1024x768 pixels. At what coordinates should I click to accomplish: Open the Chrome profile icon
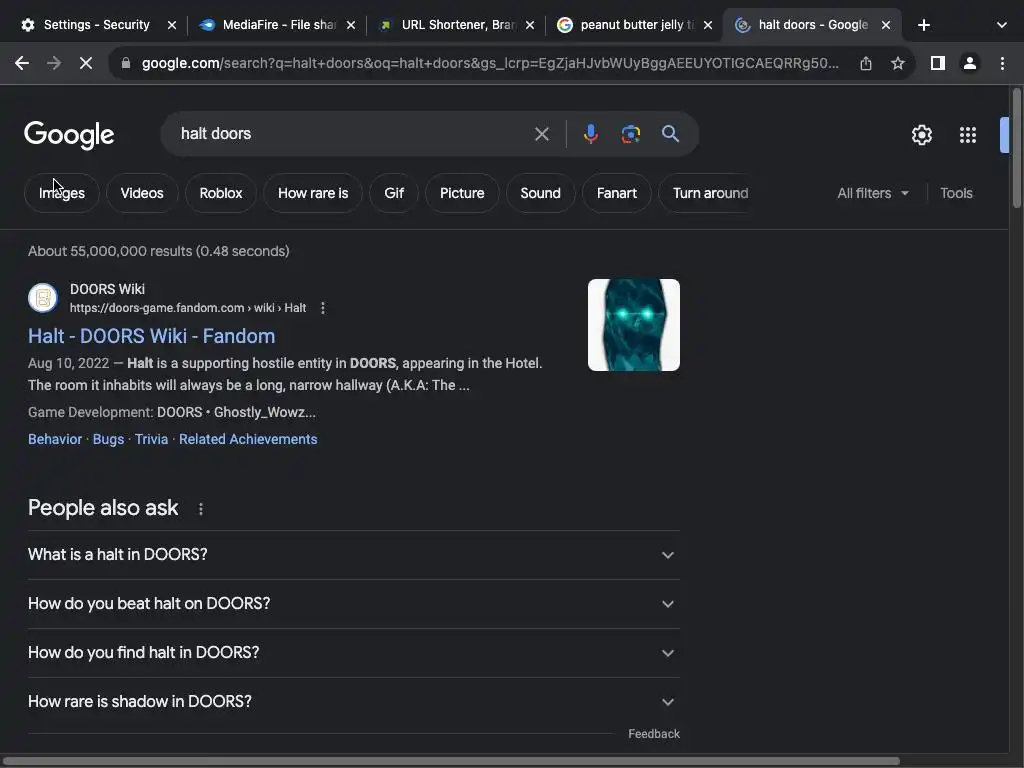[970, 63]
